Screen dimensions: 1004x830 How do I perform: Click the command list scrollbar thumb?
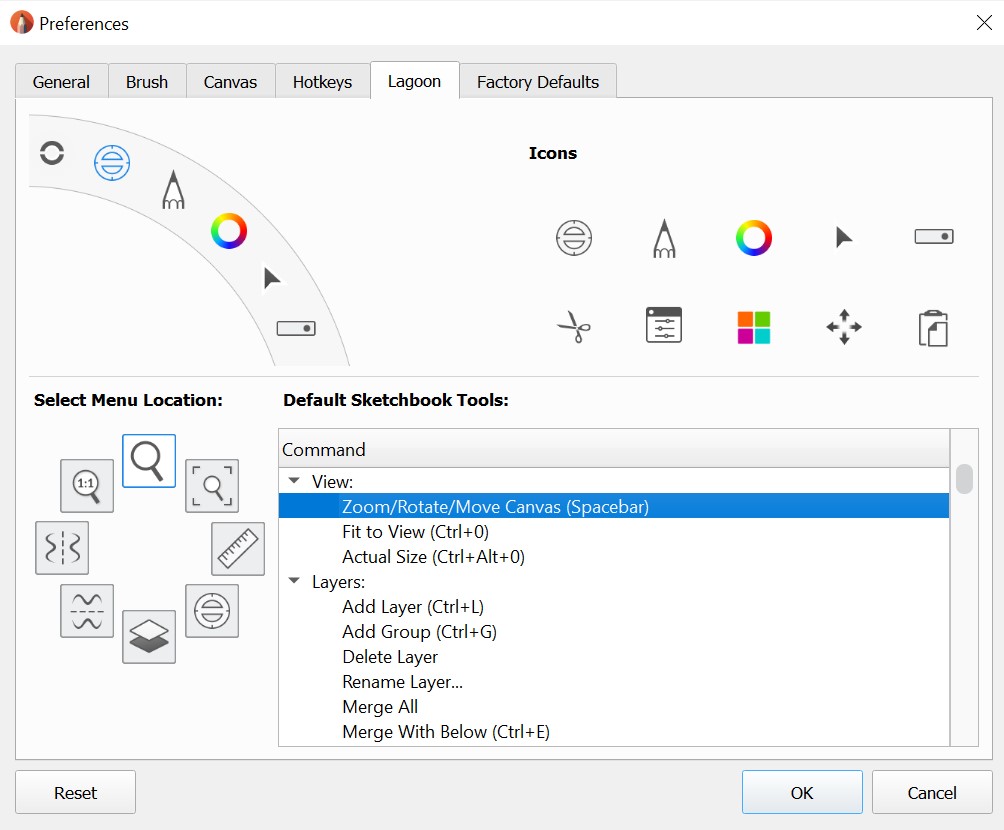click(x=964, y=479)
